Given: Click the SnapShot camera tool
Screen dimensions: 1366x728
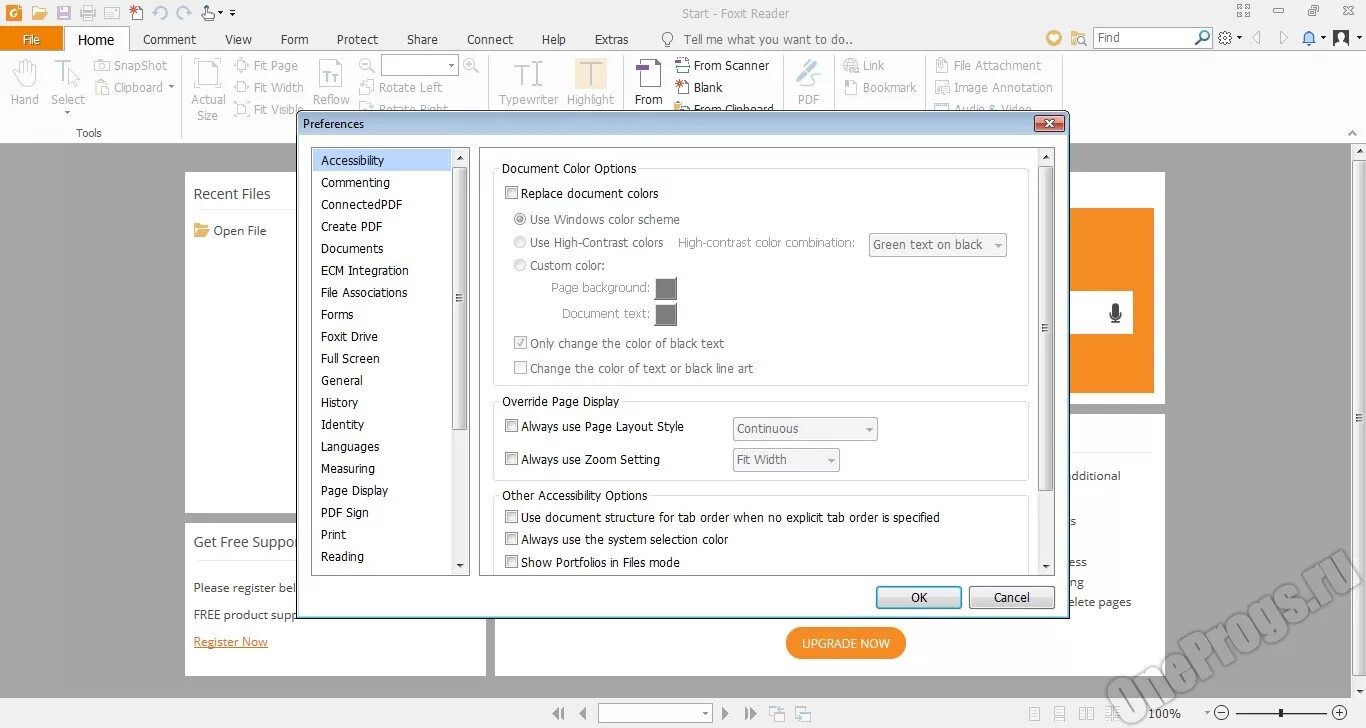Looking at the screenshot, I should (x=131, y=65).
